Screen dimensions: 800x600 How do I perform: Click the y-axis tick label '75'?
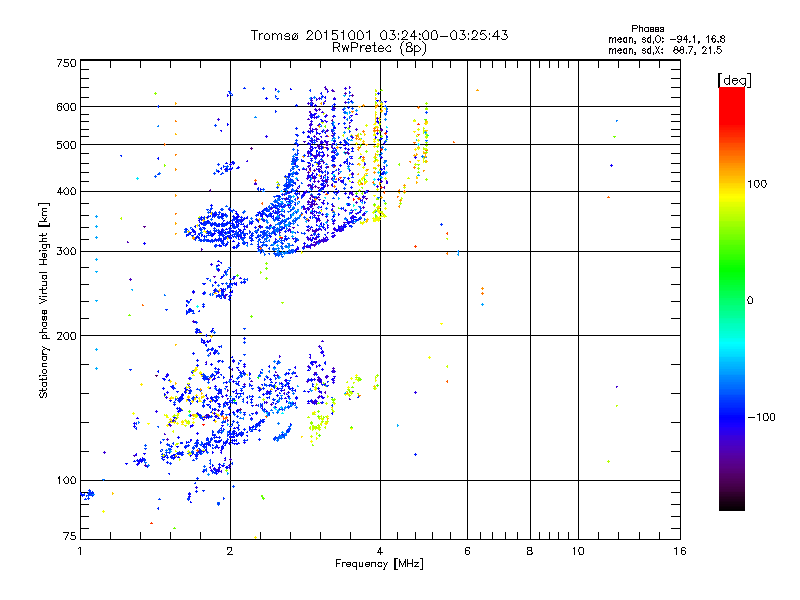70,536
